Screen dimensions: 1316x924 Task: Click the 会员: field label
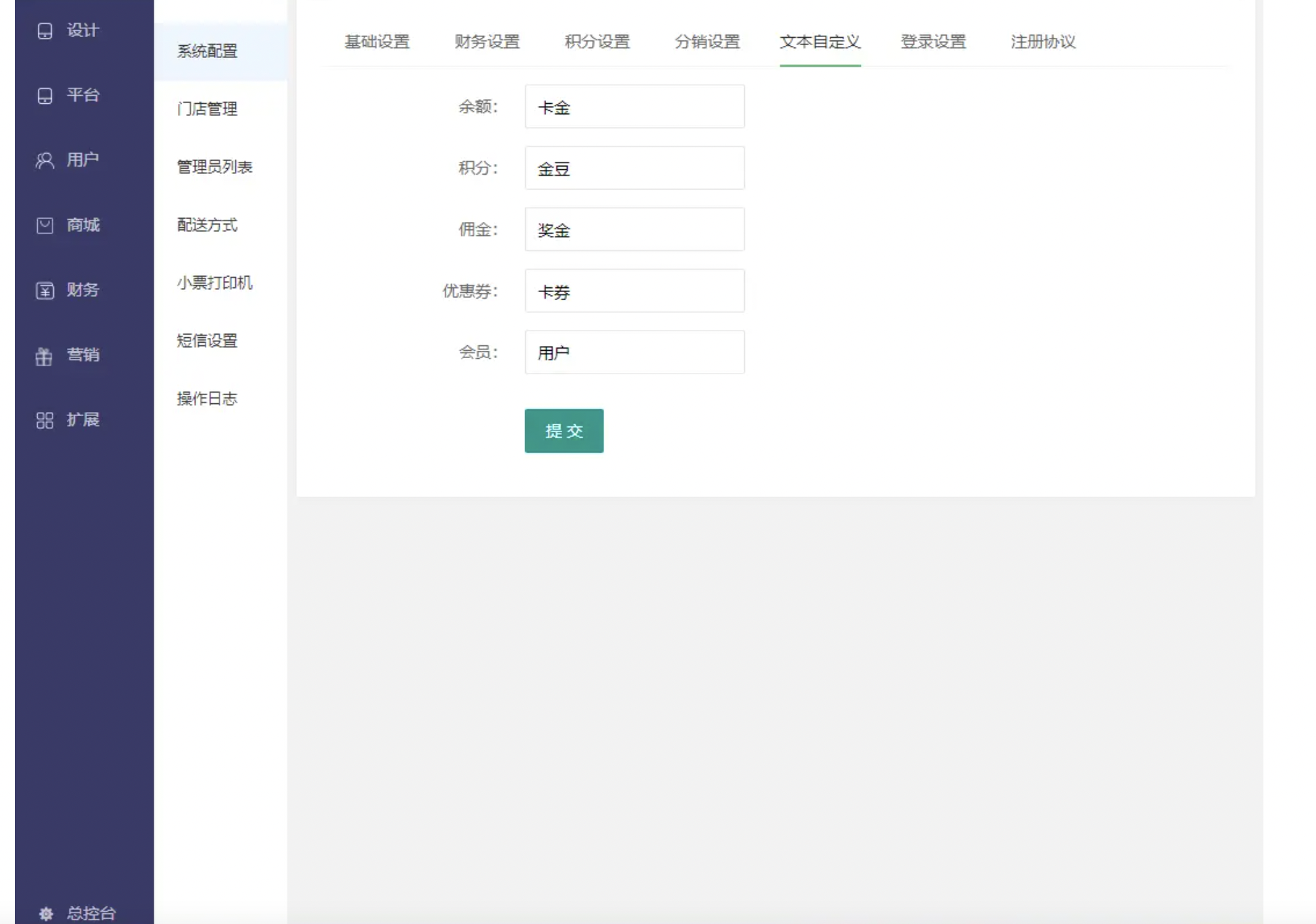click(478, 352)
